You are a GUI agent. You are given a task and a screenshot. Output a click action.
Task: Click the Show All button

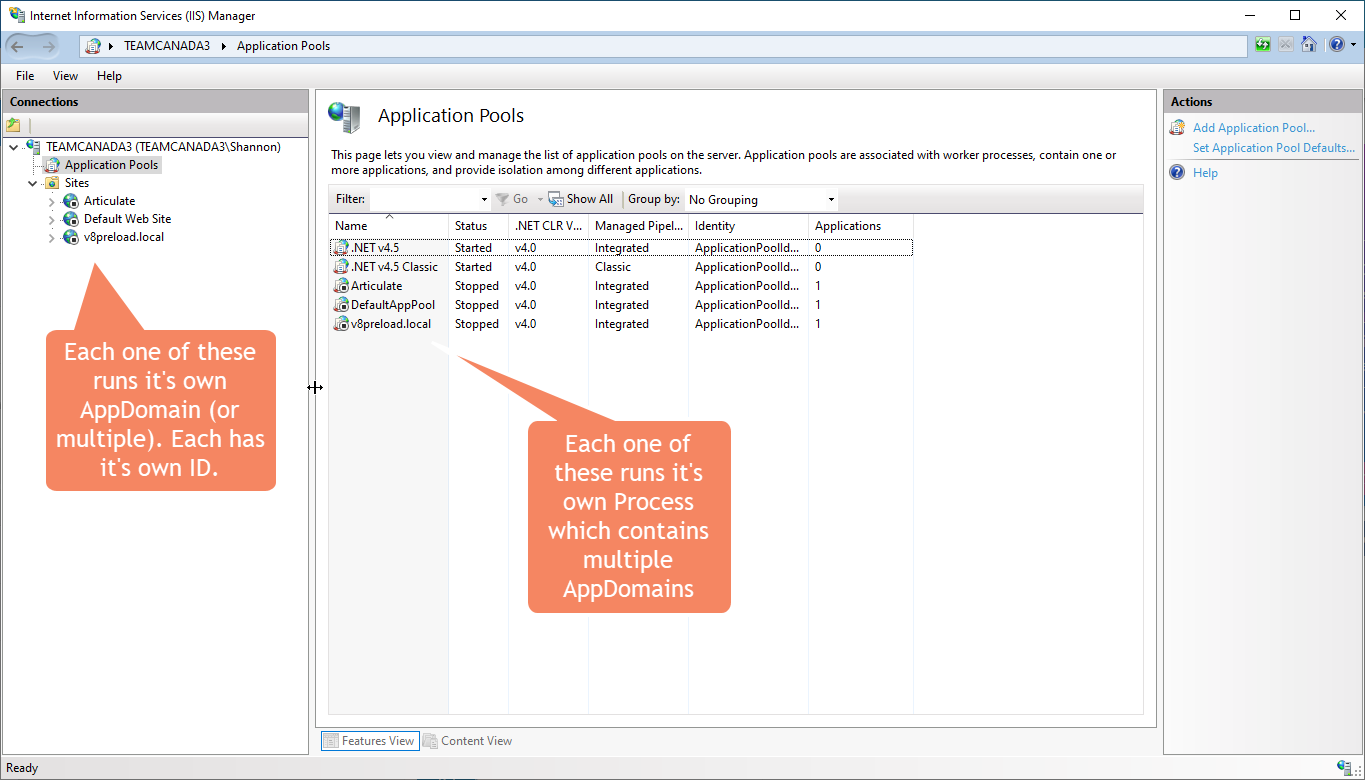click(x=581, y=199)
